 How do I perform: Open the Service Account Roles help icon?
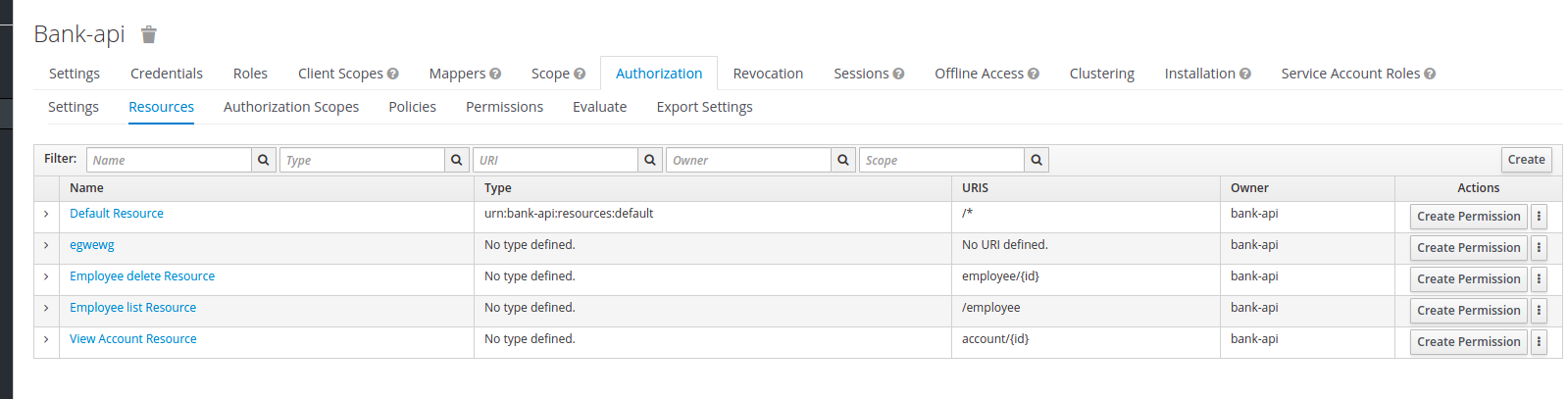click(x=1430, y=74)
